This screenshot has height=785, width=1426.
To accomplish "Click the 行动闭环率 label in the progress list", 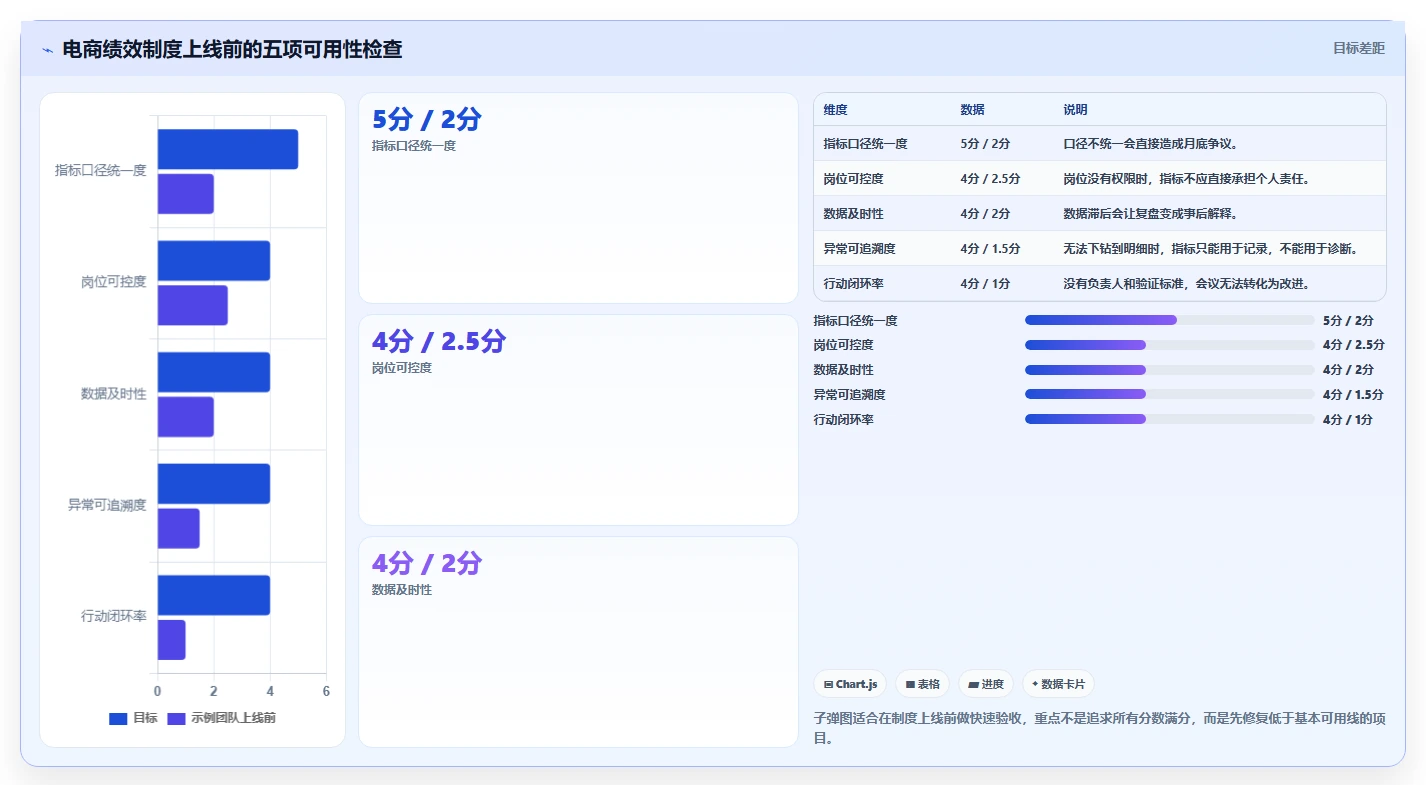I will tap(843, 420).
